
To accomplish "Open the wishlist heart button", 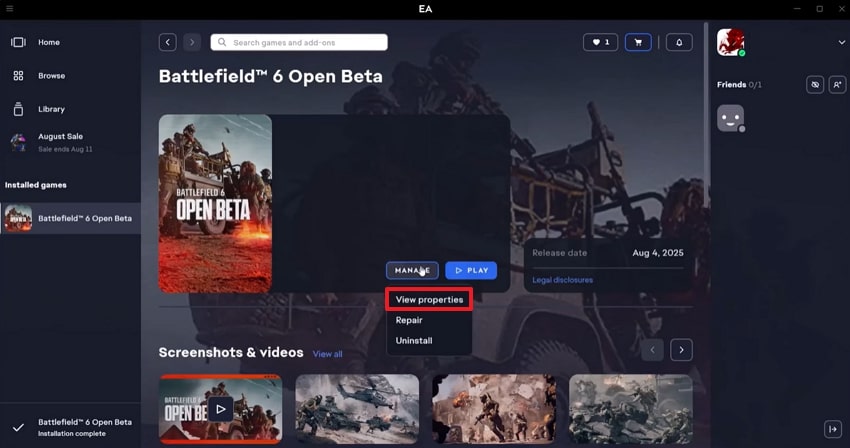I will tap(600, 42).
